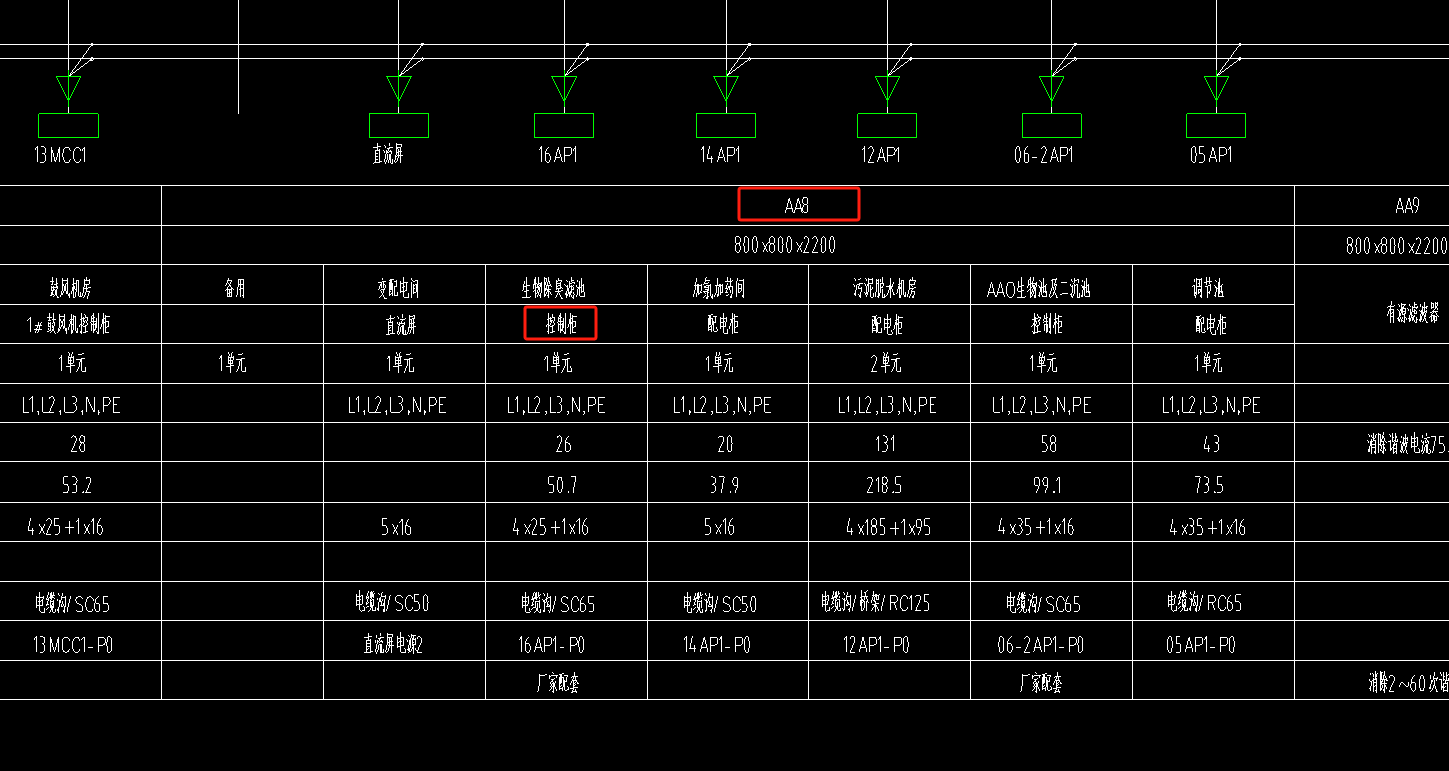The width and height of the screenshot is (1449, 771).
Task: Click 1单元 in the 备用 column
Action: coord(232,363)
